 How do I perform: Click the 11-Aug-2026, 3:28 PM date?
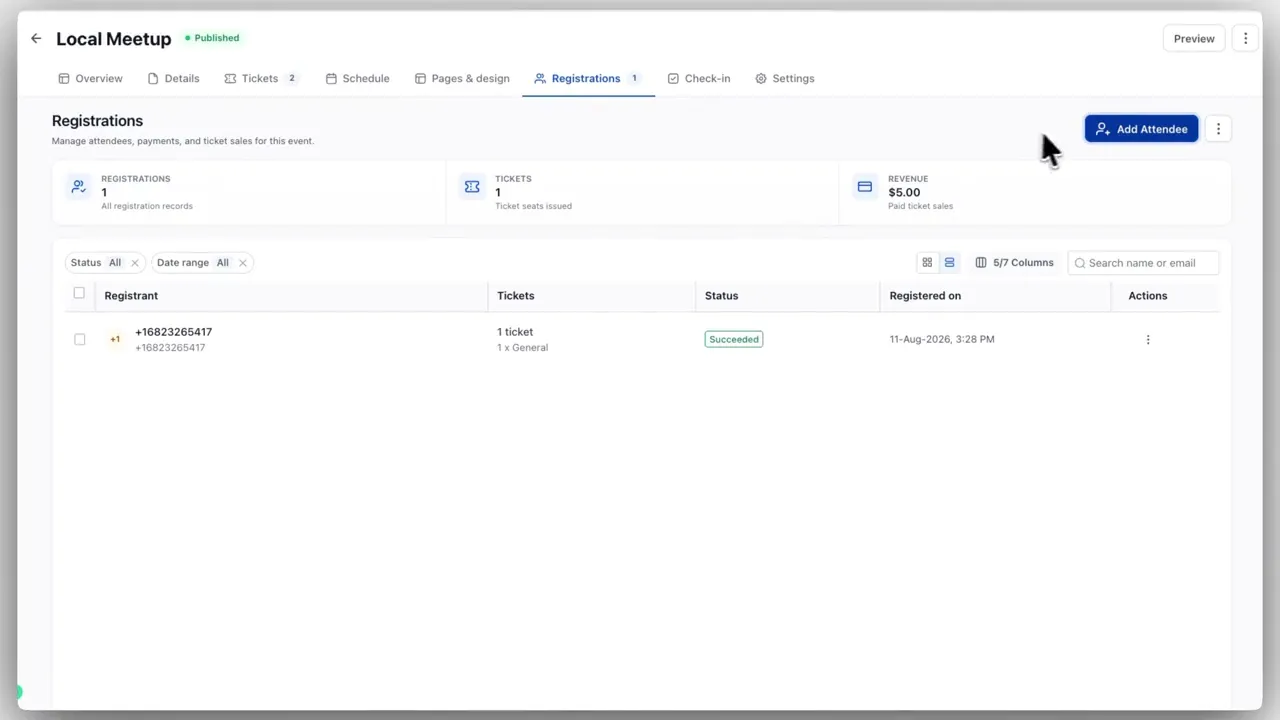(942, 339)
